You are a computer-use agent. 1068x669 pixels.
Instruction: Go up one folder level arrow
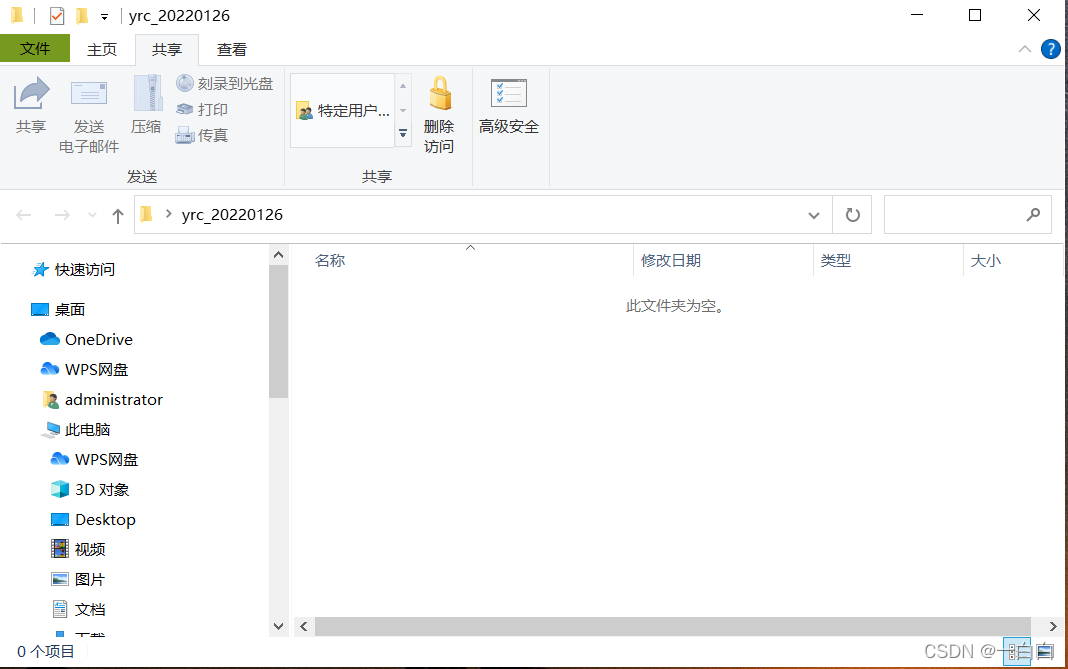[118, 215]
